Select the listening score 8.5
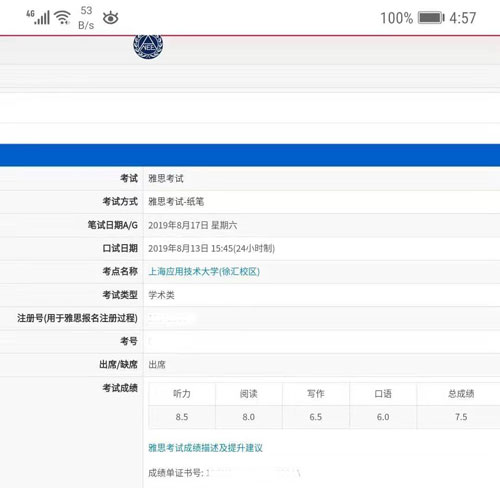500x488 pixels. coord(182,417)
